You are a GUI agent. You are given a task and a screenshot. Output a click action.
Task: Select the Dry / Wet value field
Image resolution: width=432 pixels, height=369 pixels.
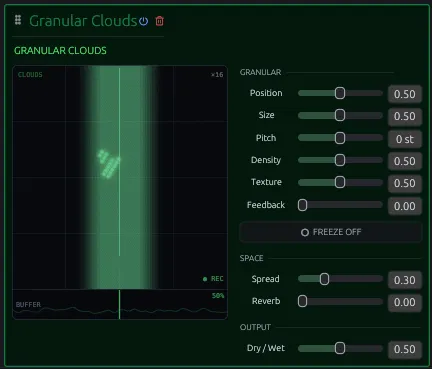tap(405, 349)
